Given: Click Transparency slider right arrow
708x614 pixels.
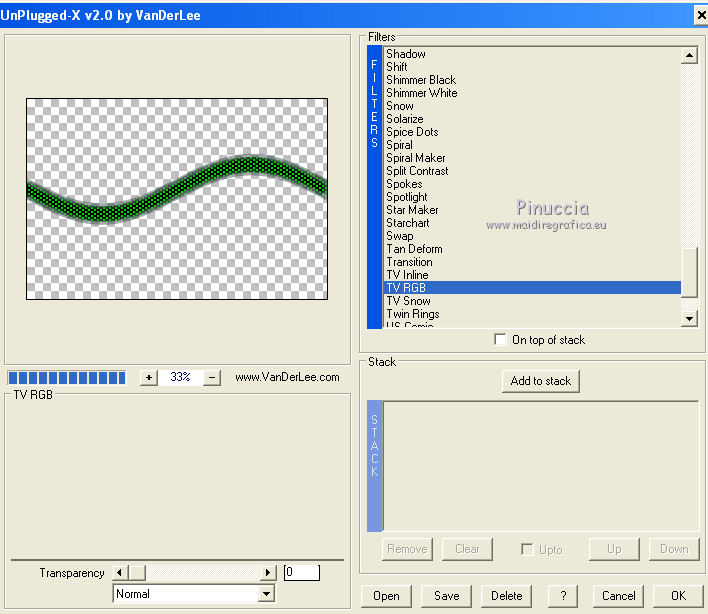Looking at the screenshot, I should (268, 572).
